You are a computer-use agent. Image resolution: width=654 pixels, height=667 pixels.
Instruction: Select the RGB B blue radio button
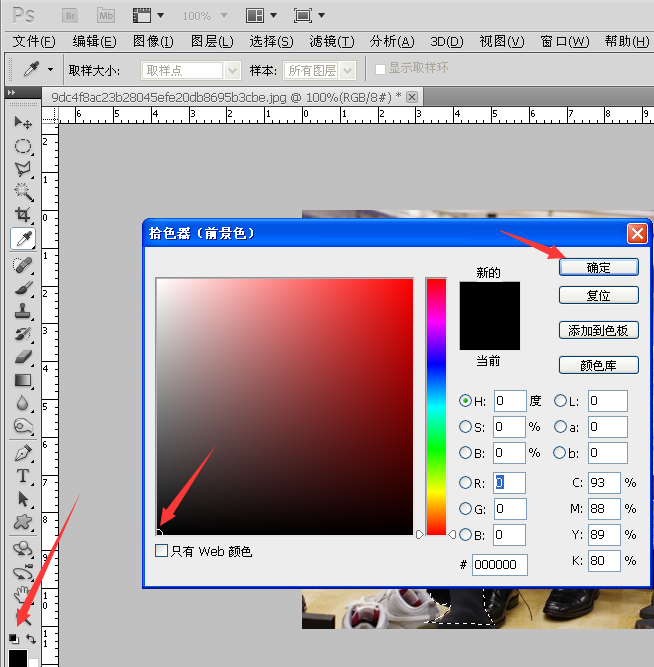point(465,535)
